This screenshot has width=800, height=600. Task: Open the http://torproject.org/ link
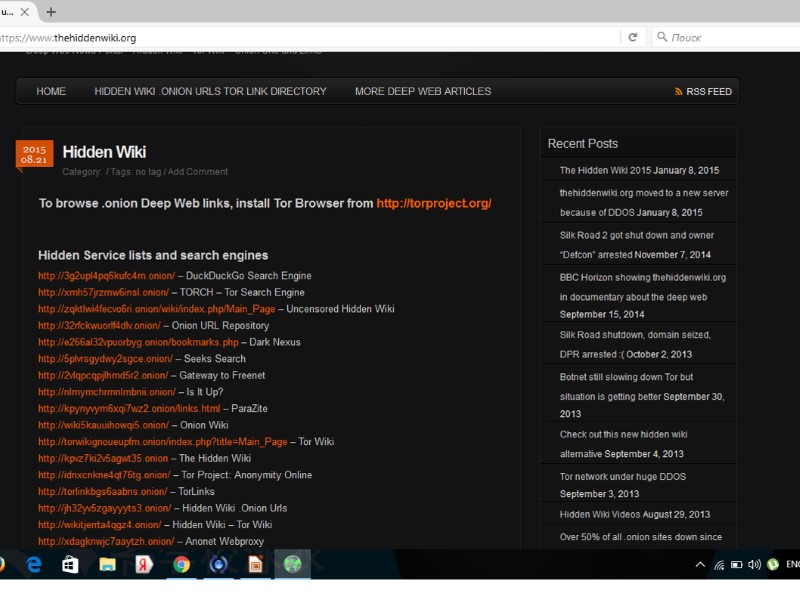[x=434, y=204]
